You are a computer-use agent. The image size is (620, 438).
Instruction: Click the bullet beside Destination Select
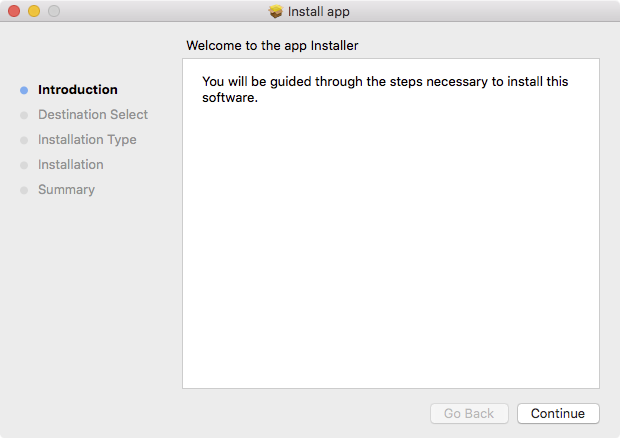pos(24,115)
